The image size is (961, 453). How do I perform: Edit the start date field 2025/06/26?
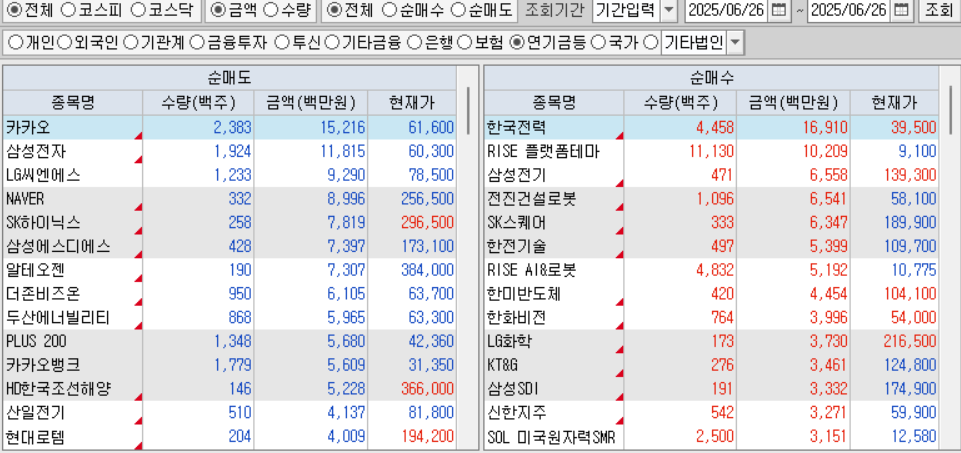tap(725, 10)
